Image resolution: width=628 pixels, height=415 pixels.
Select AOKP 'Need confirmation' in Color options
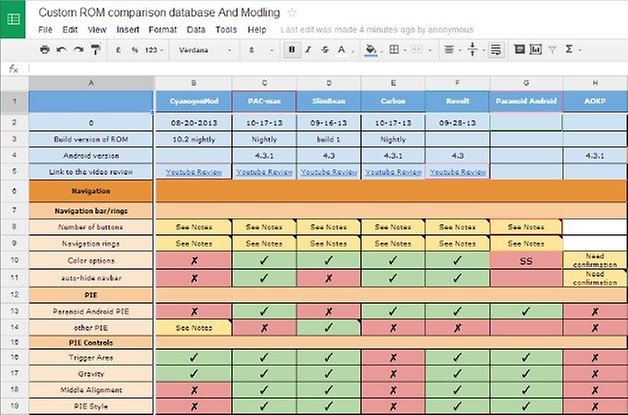(x=595, y=260)
